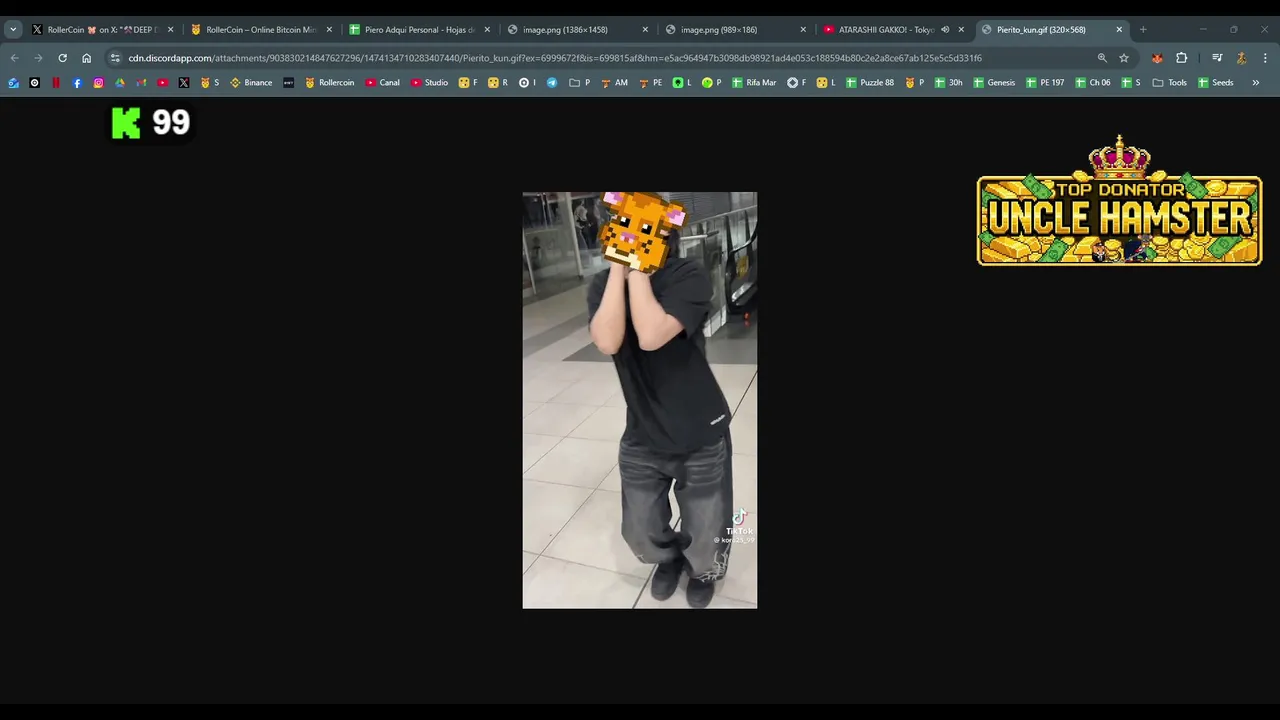Viewport: 1280px width, 720px height.
Task: Switch to the image.png (1386×1458) tab
Action: point(577,30)
